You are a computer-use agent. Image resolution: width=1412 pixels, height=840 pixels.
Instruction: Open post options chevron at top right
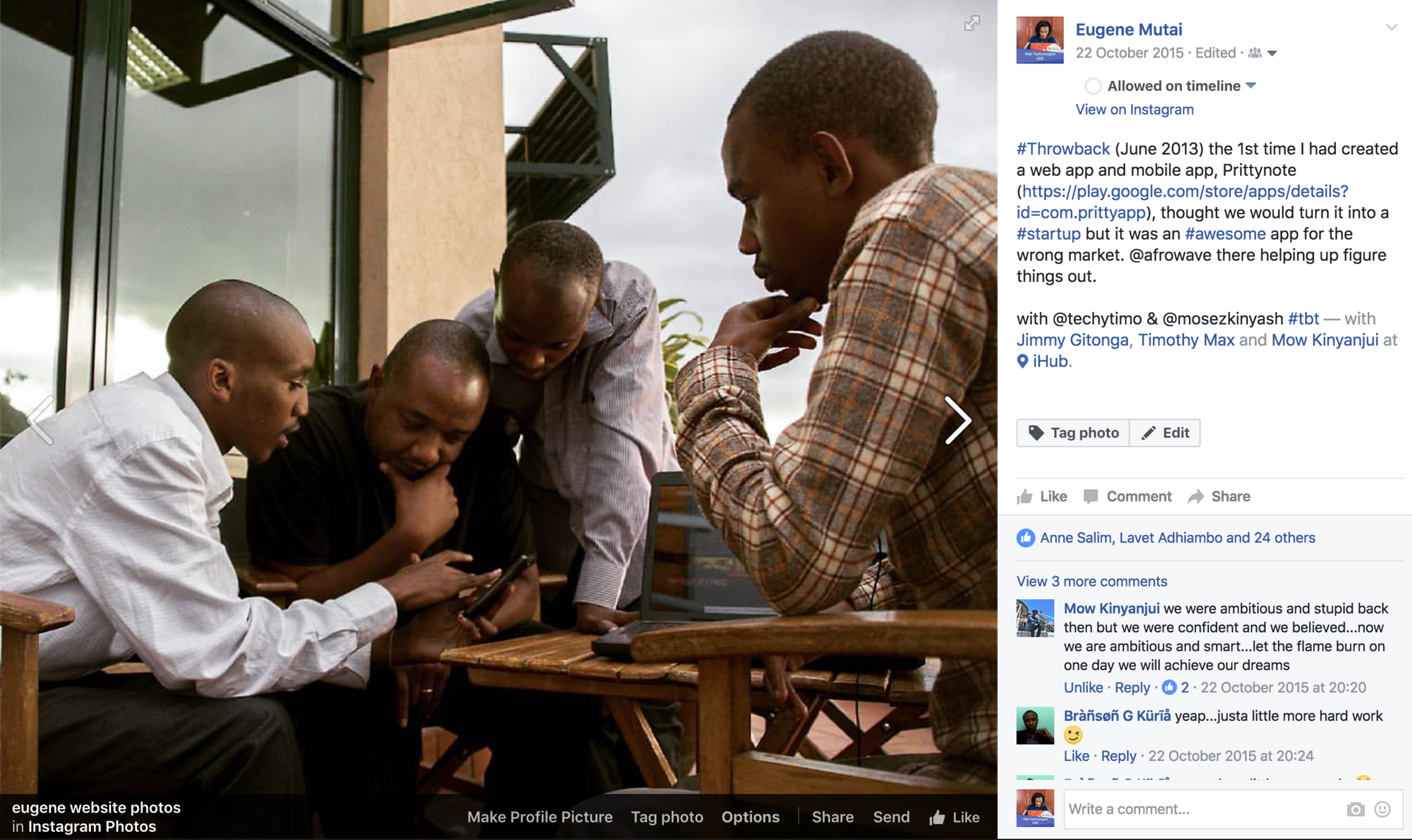click(1391, 27)
